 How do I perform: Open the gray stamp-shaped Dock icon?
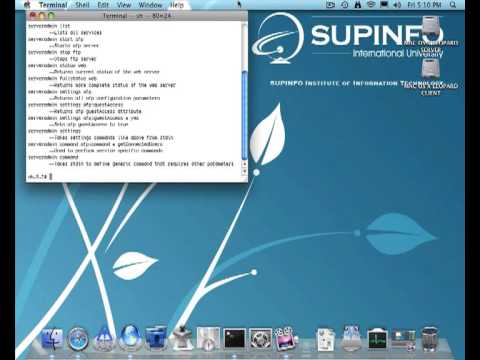coord(182,338)
